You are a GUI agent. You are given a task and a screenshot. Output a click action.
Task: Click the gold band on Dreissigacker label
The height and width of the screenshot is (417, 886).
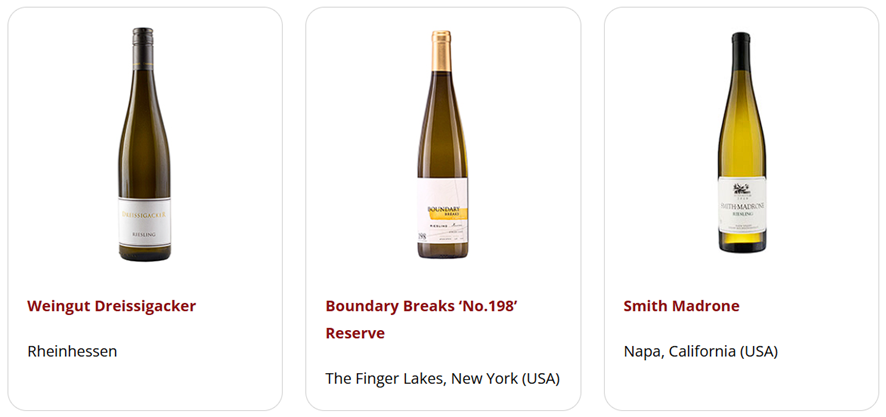(145, 213)
